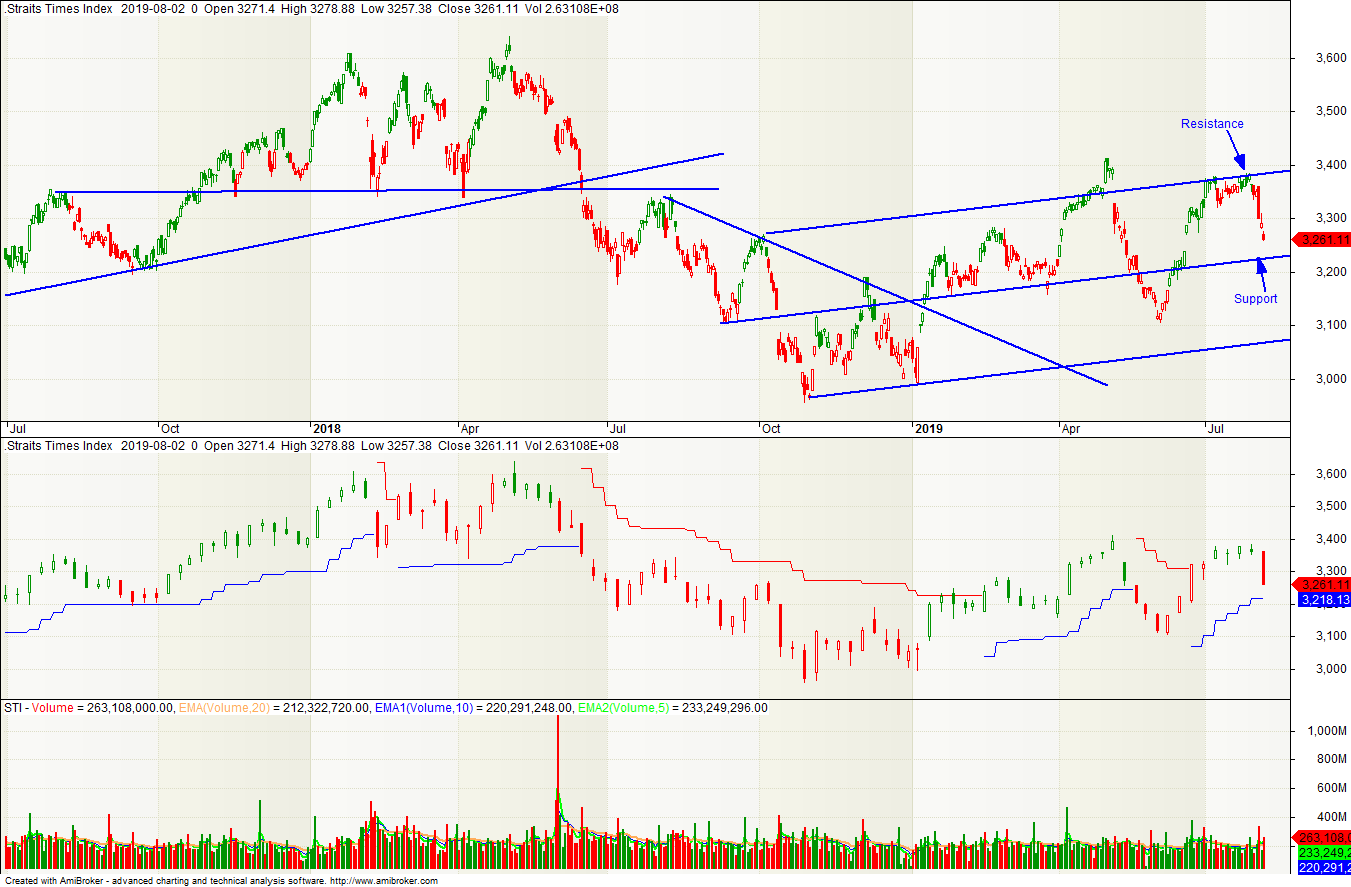Click the EMA2(Volume,5) = 233,249,296.00 legend text

click(x=673, y=708)
